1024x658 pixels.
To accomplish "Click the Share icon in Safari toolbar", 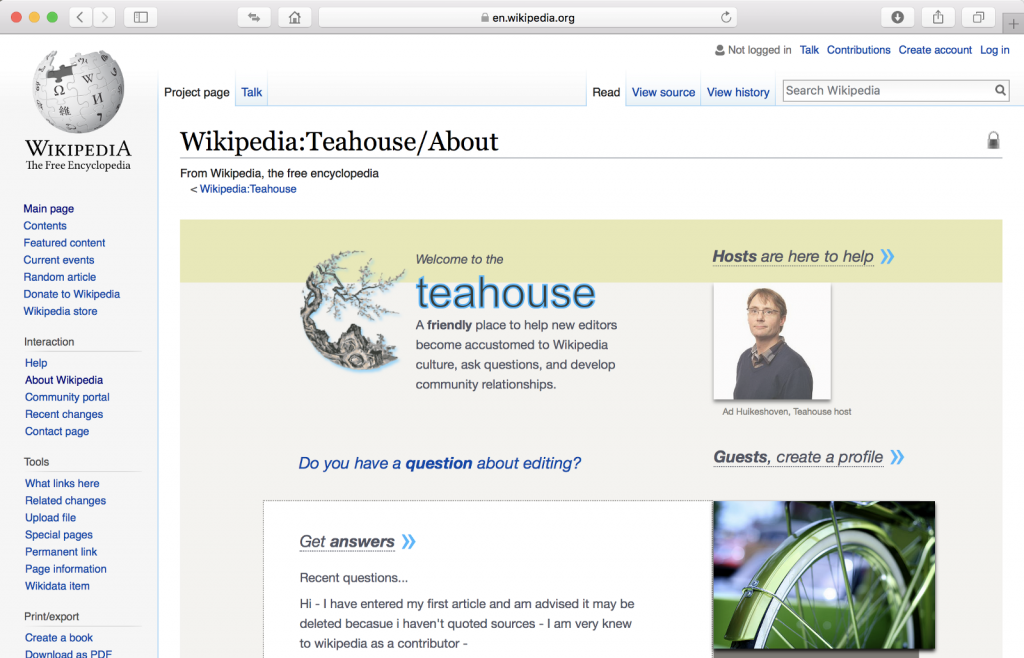I will tap(938, 17).
